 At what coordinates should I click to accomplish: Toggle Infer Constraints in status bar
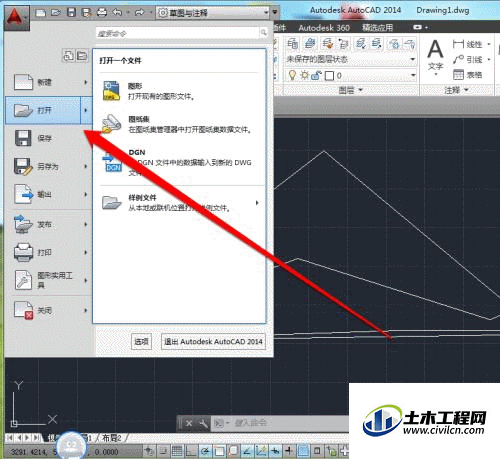149,451
